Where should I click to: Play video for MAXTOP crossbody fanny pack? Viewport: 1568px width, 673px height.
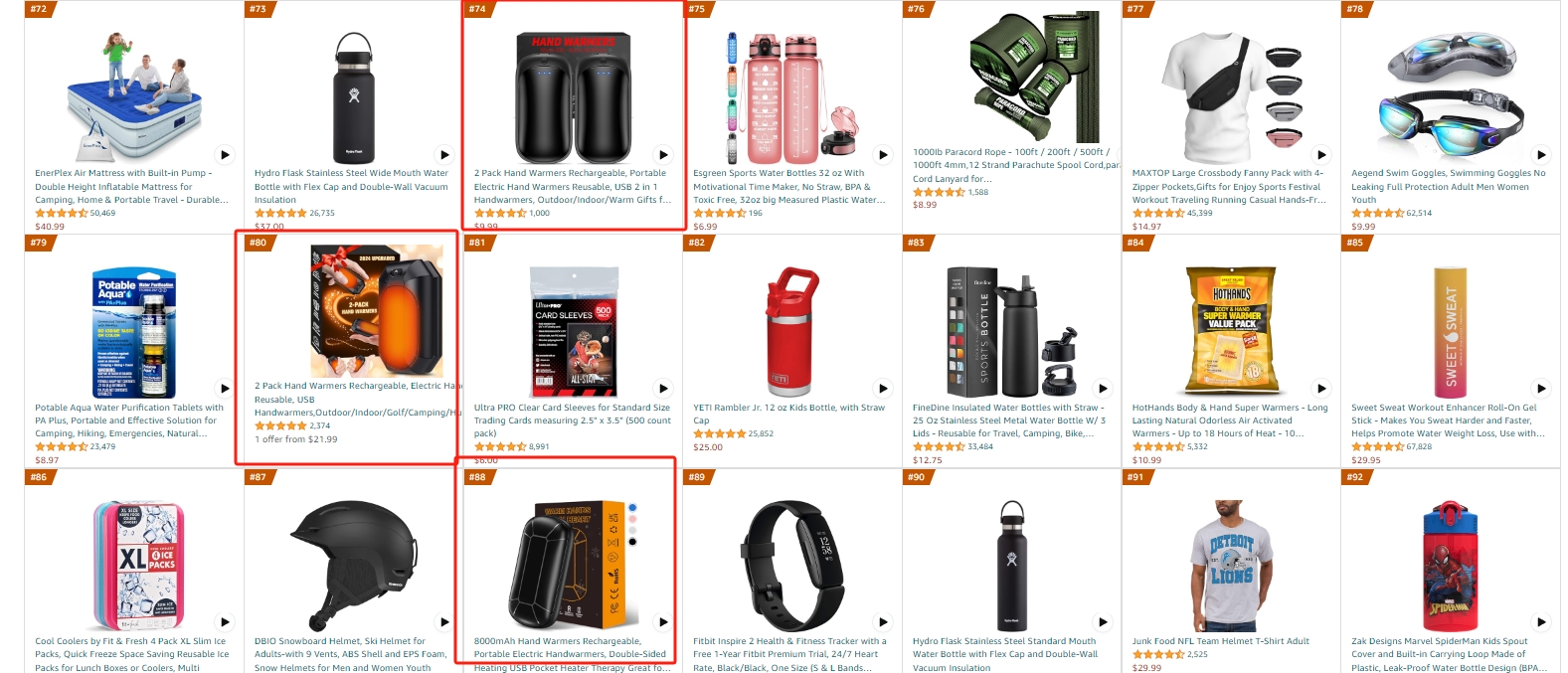1321,154
